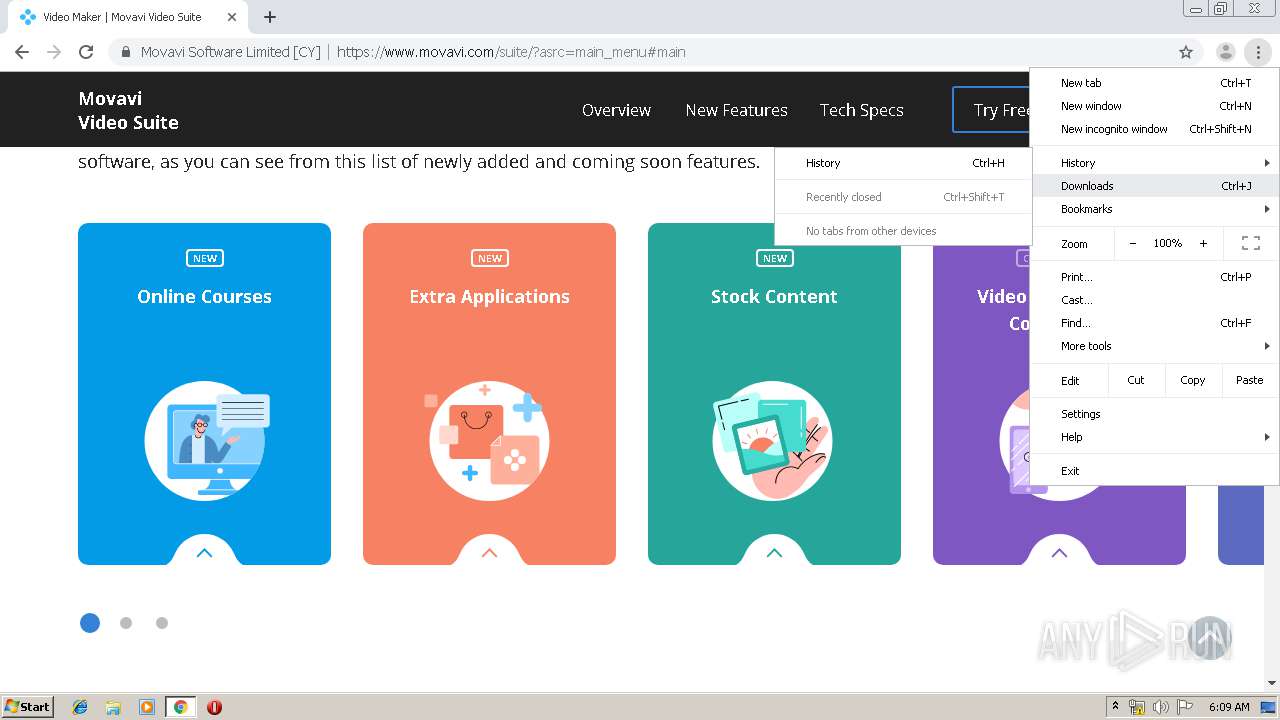Open the Chrome profile avatar icon
Screen dimensions: 1280x720
click(x=1225, y=52)
